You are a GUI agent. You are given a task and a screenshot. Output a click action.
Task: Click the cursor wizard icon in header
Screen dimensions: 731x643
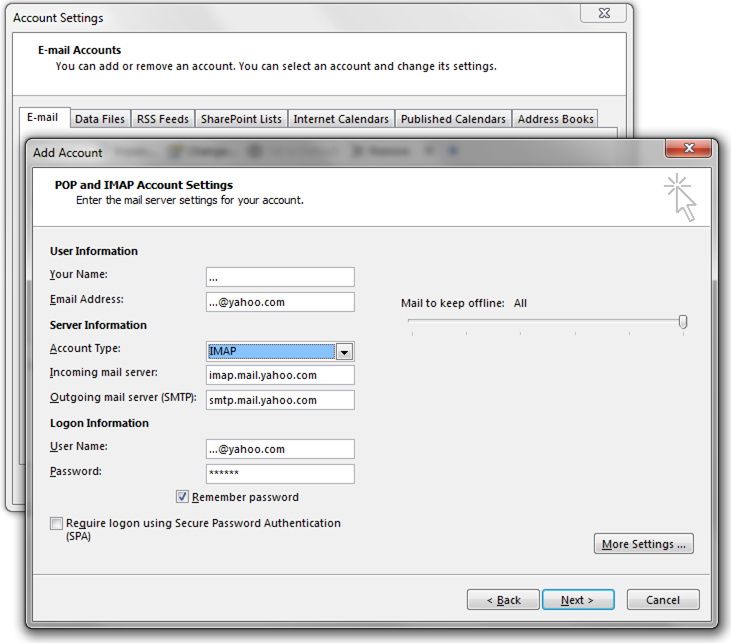pos(680,196)
